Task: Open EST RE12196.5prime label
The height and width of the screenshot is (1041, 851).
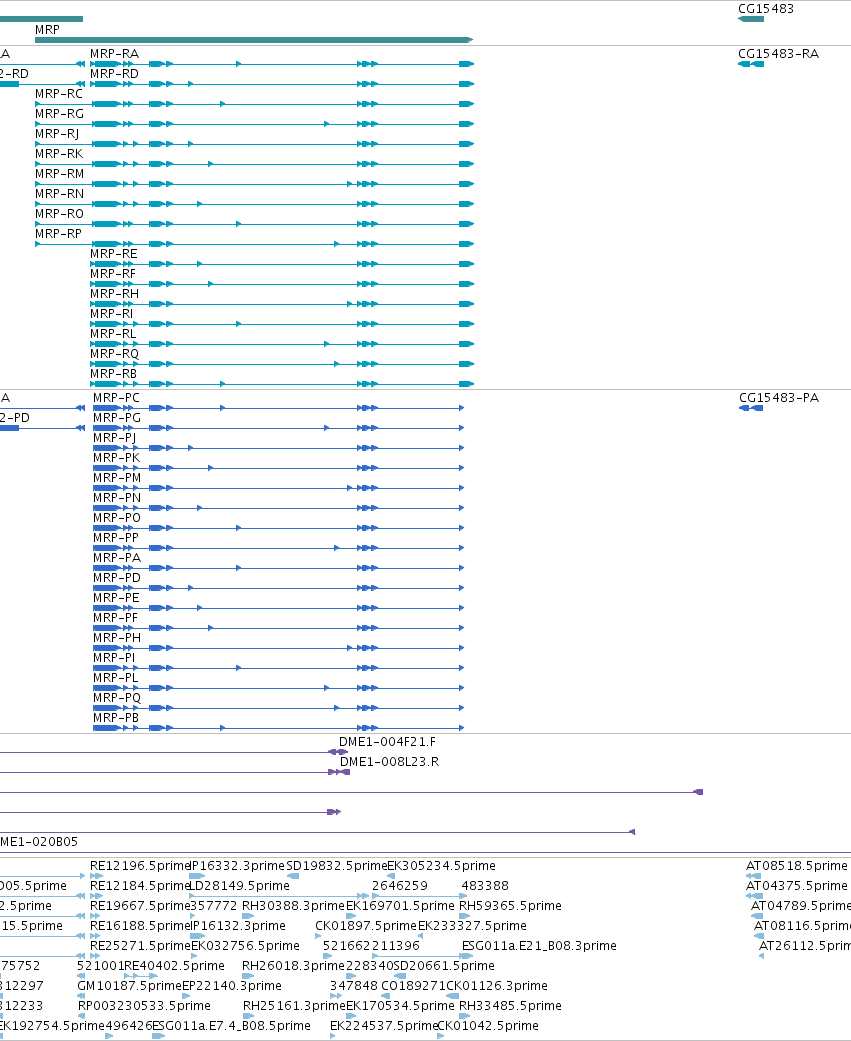Action: 140,866
